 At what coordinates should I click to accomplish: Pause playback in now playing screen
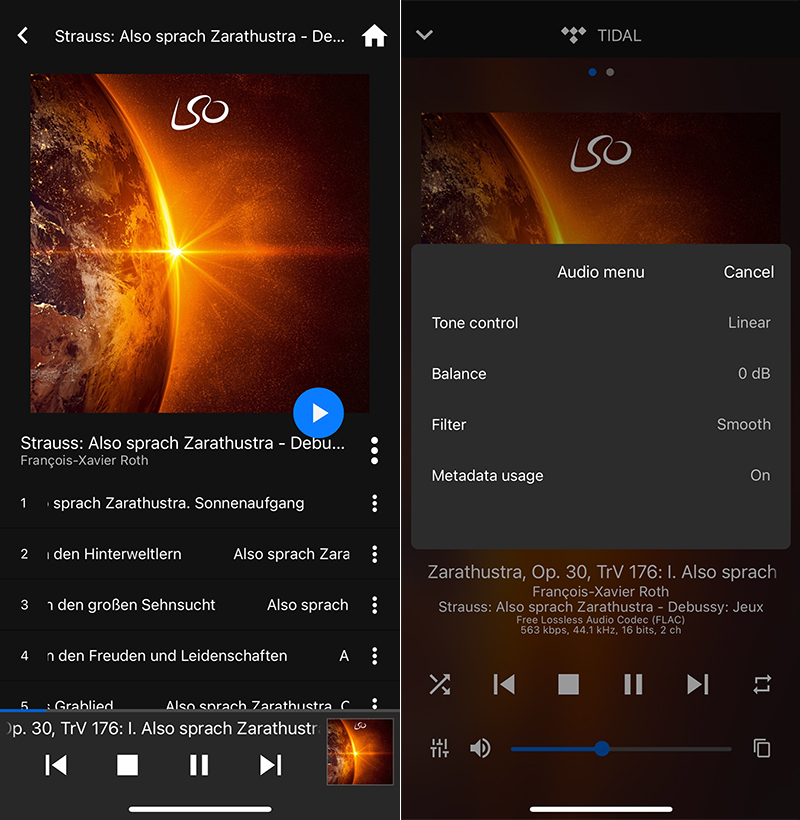pos(633,684)
